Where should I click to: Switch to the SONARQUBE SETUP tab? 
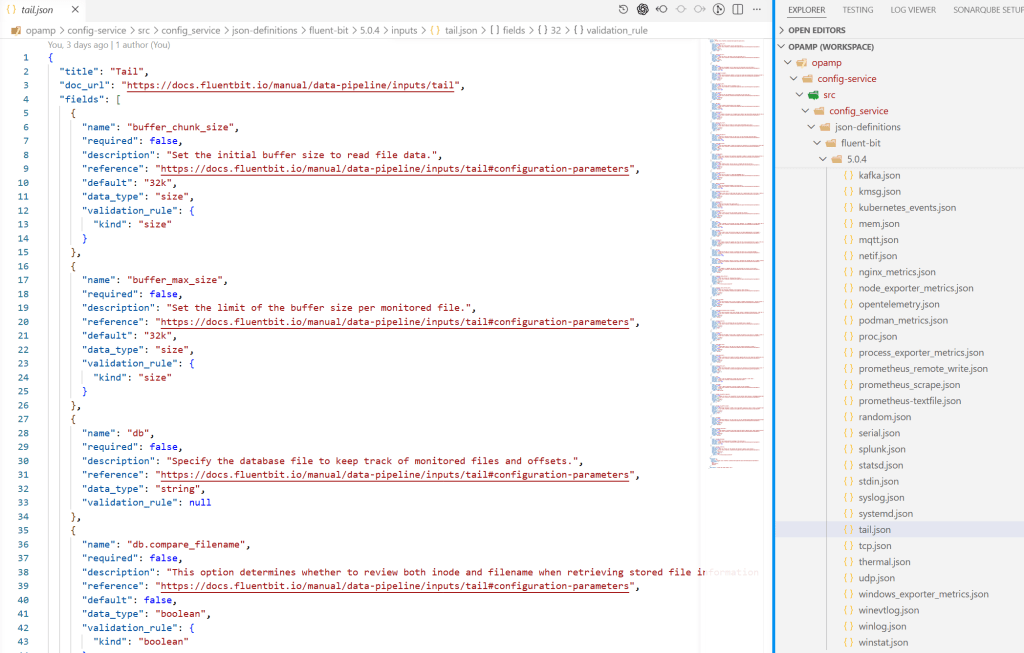click(x=988, y=10)
